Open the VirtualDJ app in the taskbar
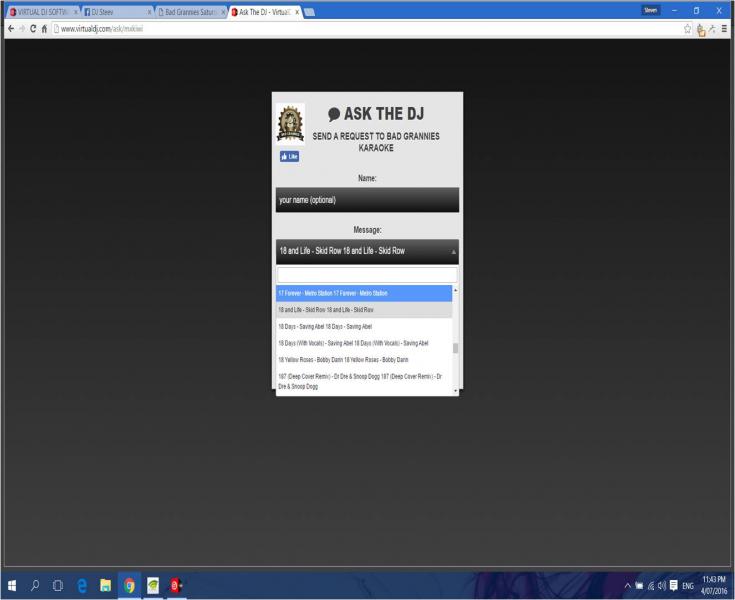Image resolution: width=735 pixels, height=600 pixels. (176, 585)
